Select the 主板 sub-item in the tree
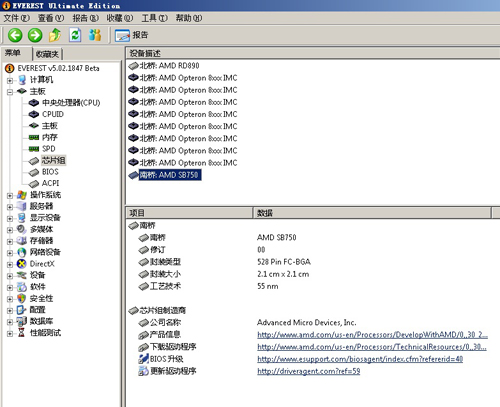Screen dimensions: 500x407 (50, 126)
